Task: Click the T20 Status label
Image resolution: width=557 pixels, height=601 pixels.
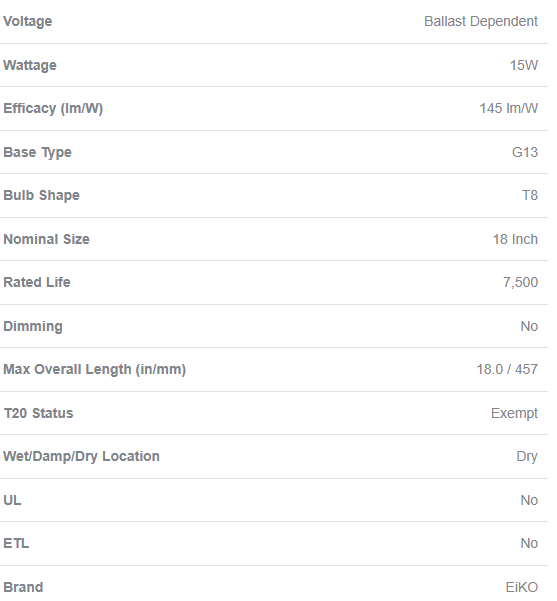Action: (38, 414)
